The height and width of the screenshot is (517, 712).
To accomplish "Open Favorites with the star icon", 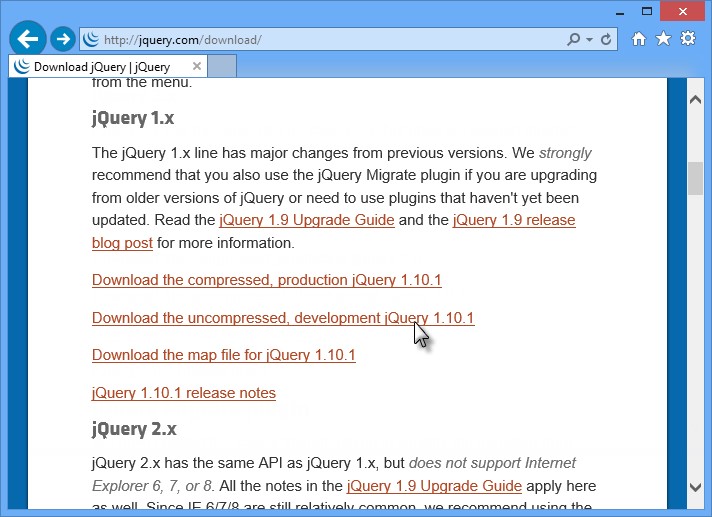I will point(663,39).
